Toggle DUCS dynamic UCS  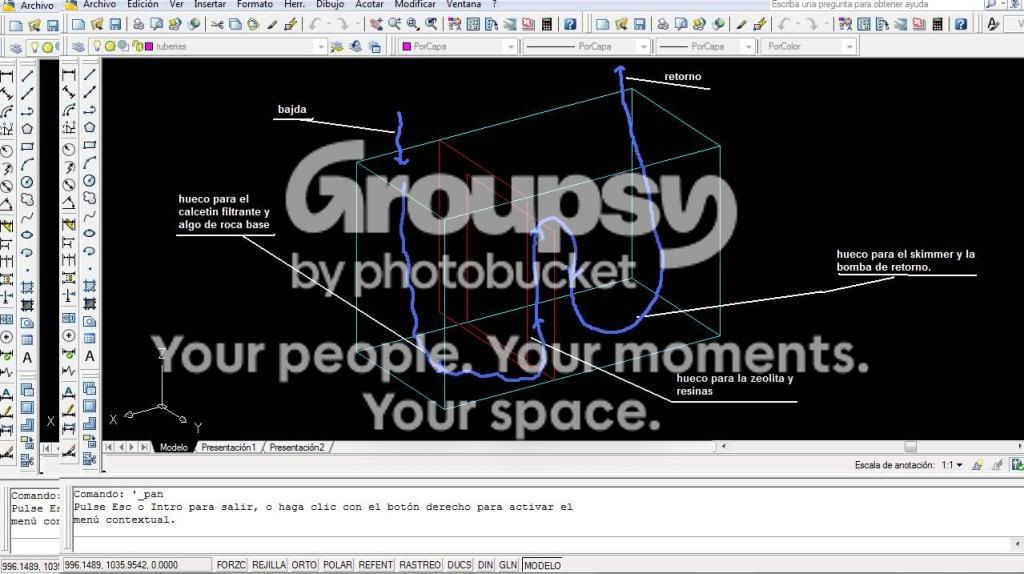pos(459,565)
